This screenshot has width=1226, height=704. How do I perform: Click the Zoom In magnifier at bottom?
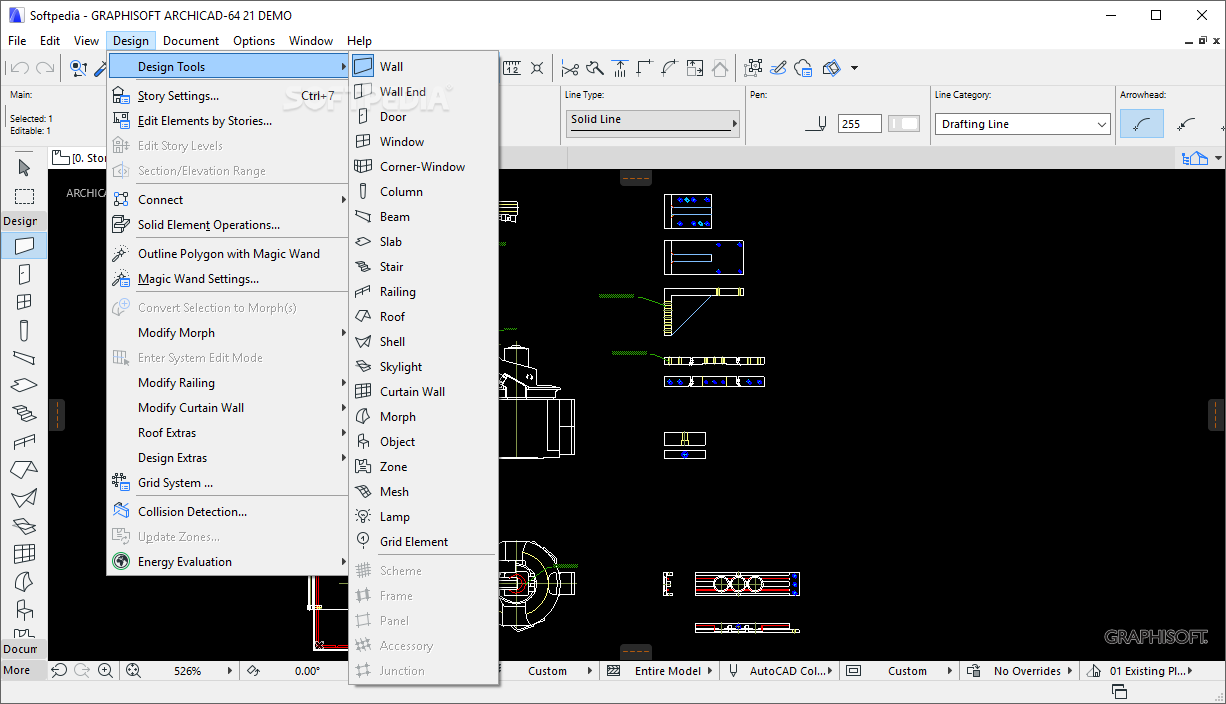pos(106,671)
